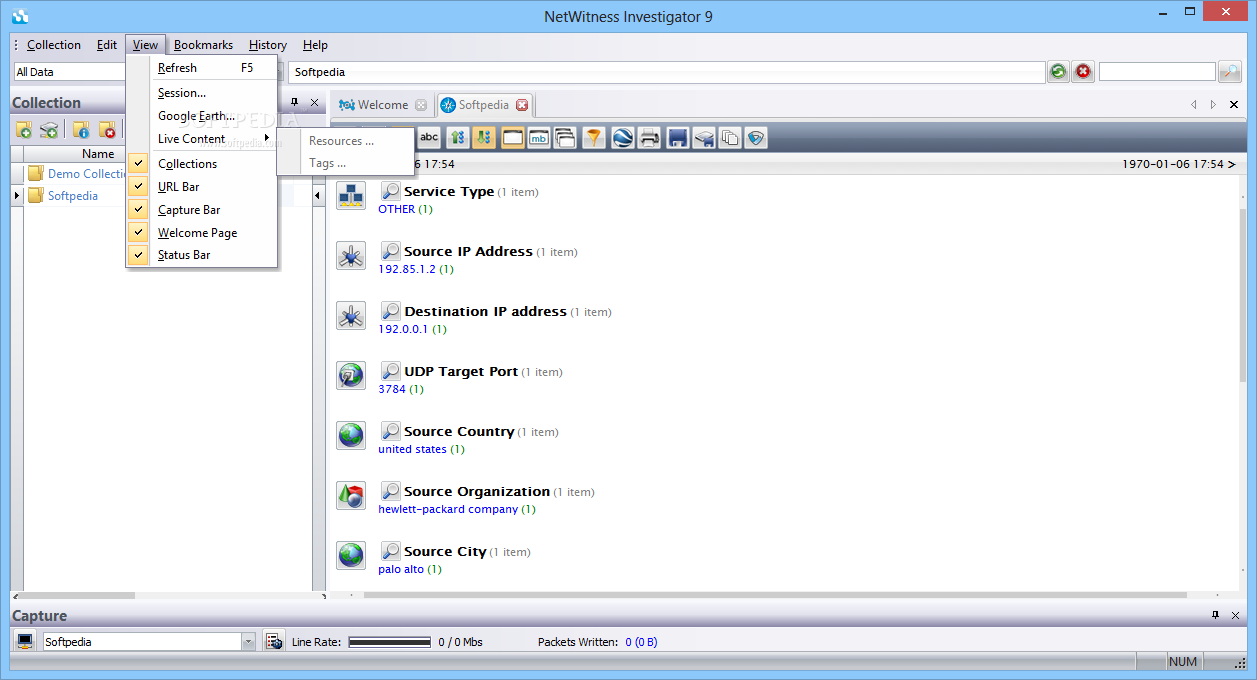Click the Source Organization report icon
Image resolution: width=1257 pixels, height=680 pixels.
(x=351, y=495)
